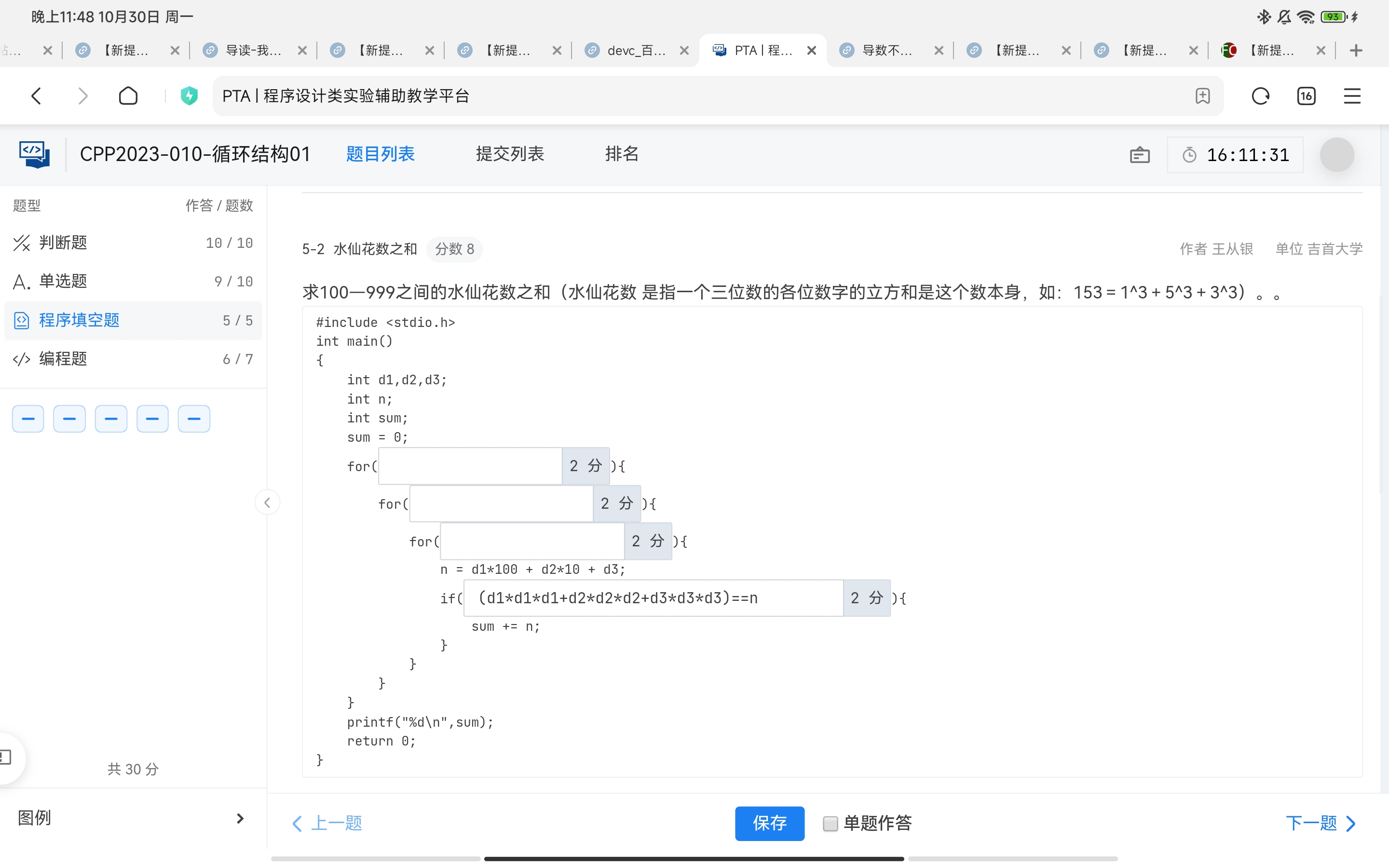Click the panel icon above 共 30 分
Viewport: 1389px width, 868px height.
click(7, 758)
